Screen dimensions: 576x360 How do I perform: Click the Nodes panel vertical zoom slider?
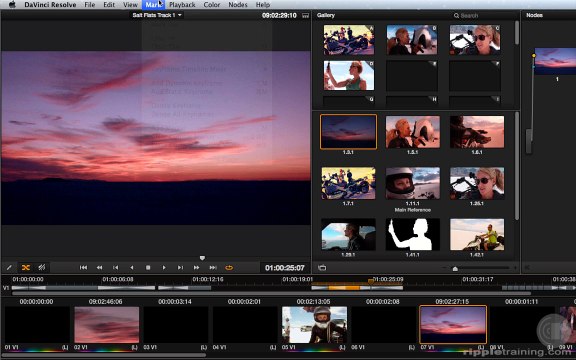click(x=529, y=141)
